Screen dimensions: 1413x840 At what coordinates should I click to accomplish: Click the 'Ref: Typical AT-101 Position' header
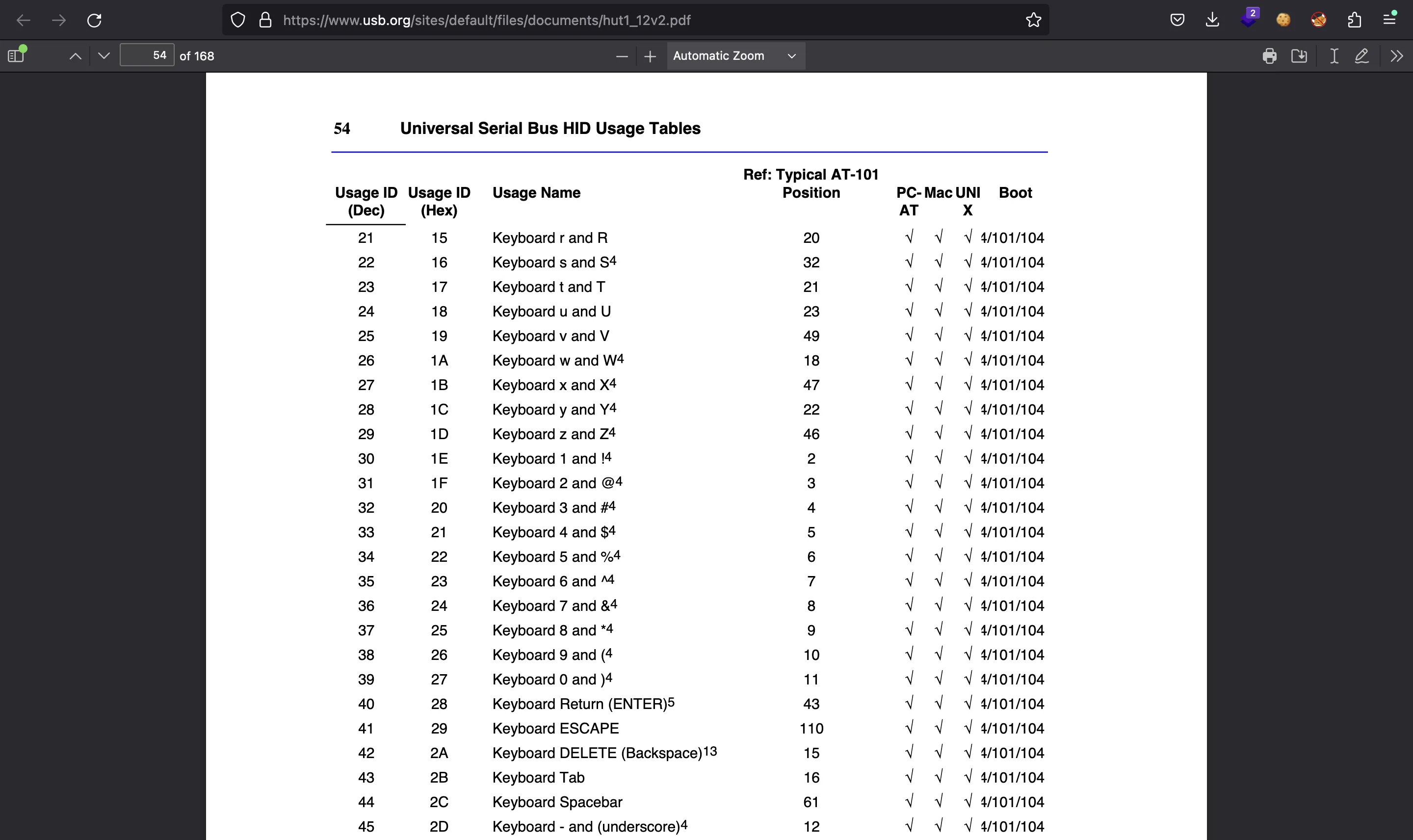point(811,184)
